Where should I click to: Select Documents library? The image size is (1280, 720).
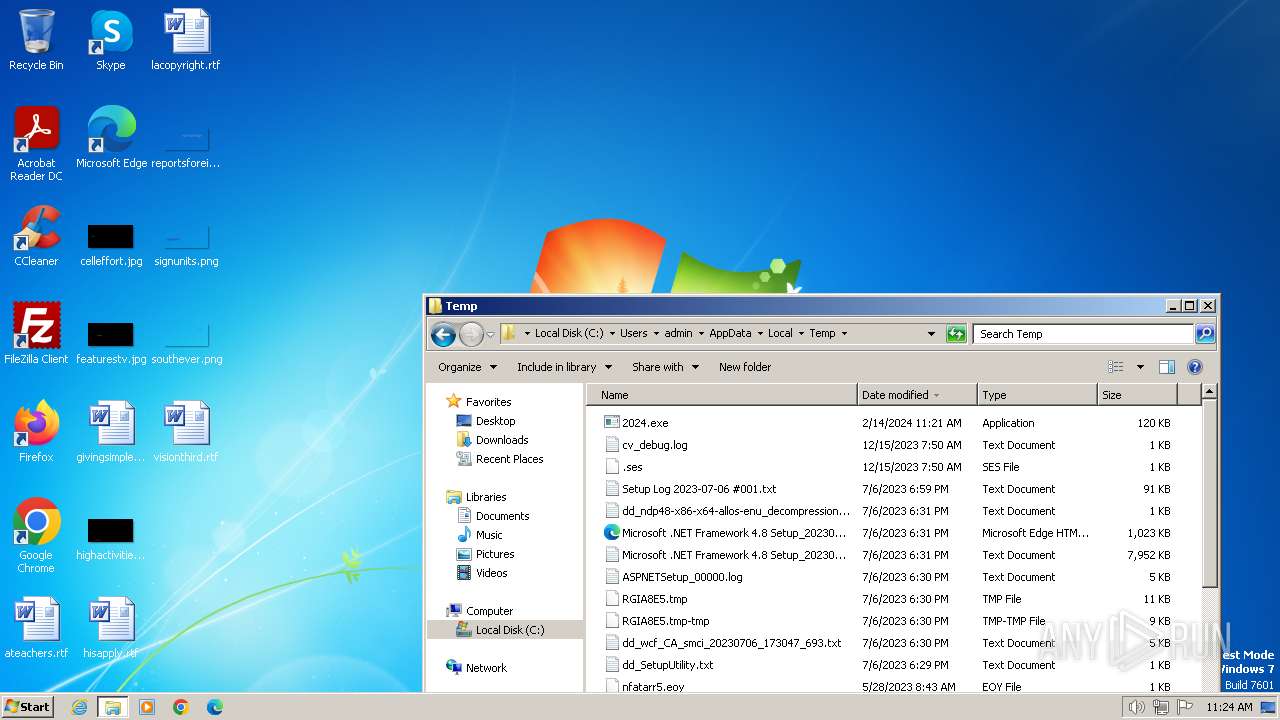(502, 516)
